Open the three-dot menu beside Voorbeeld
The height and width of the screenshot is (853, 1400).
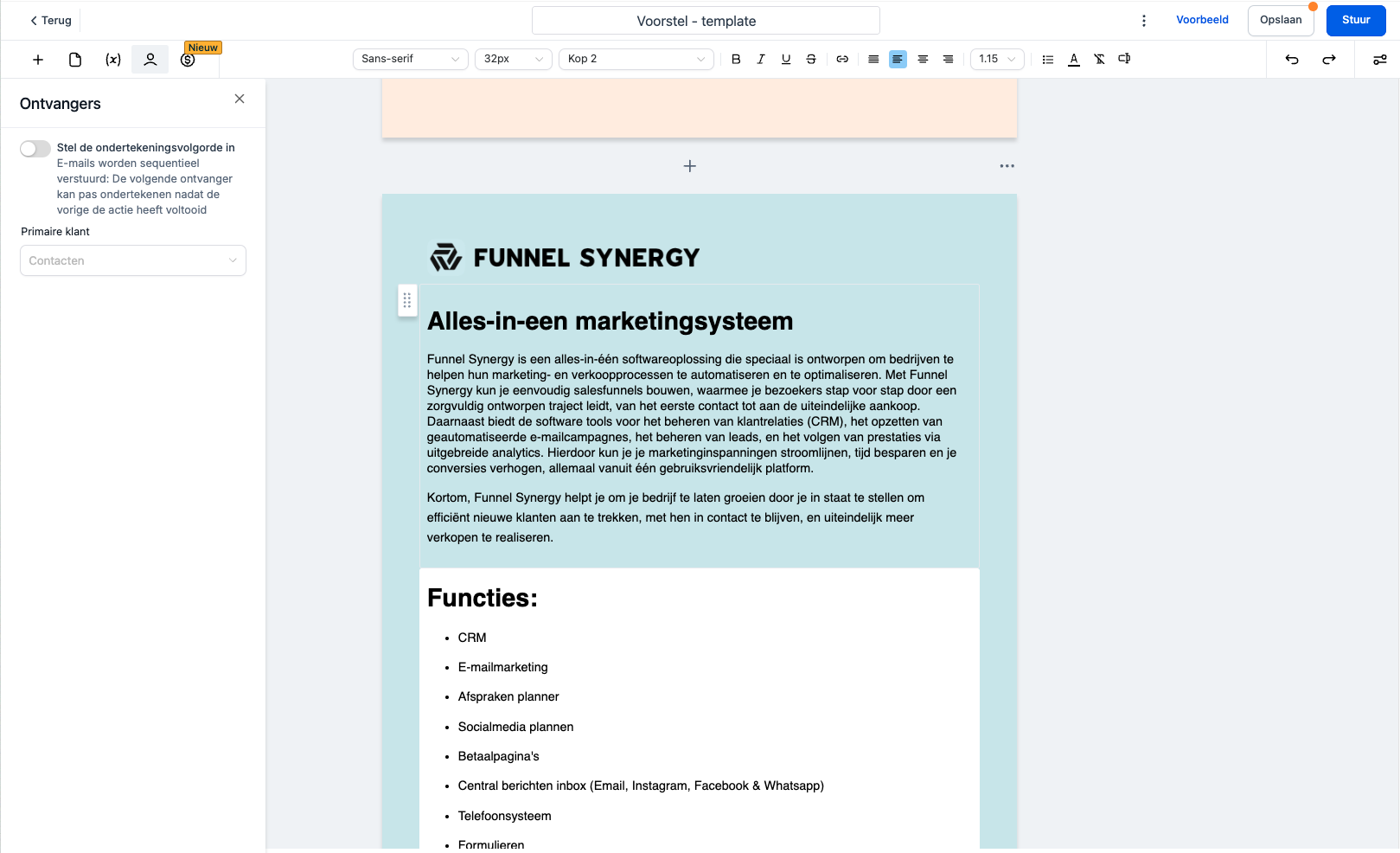(1144, 21)
